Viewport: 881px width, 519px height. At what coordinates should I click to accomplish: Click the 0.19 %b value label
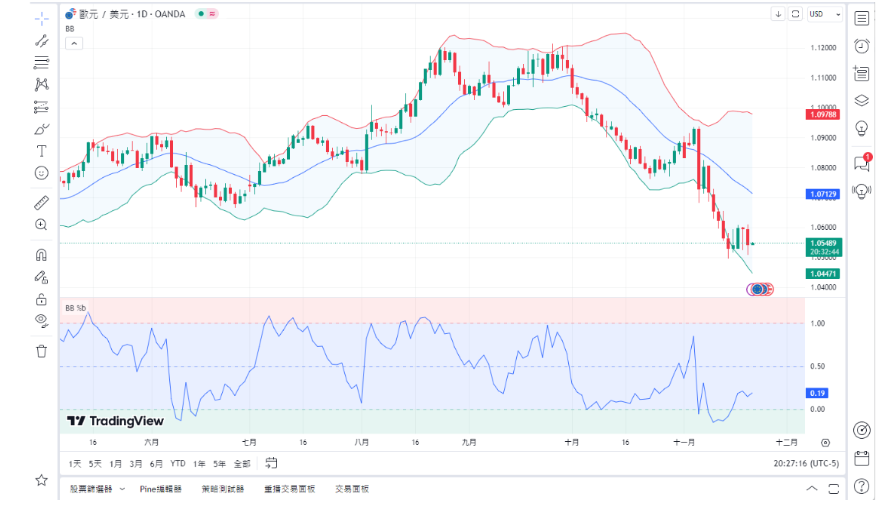point(818,393)
